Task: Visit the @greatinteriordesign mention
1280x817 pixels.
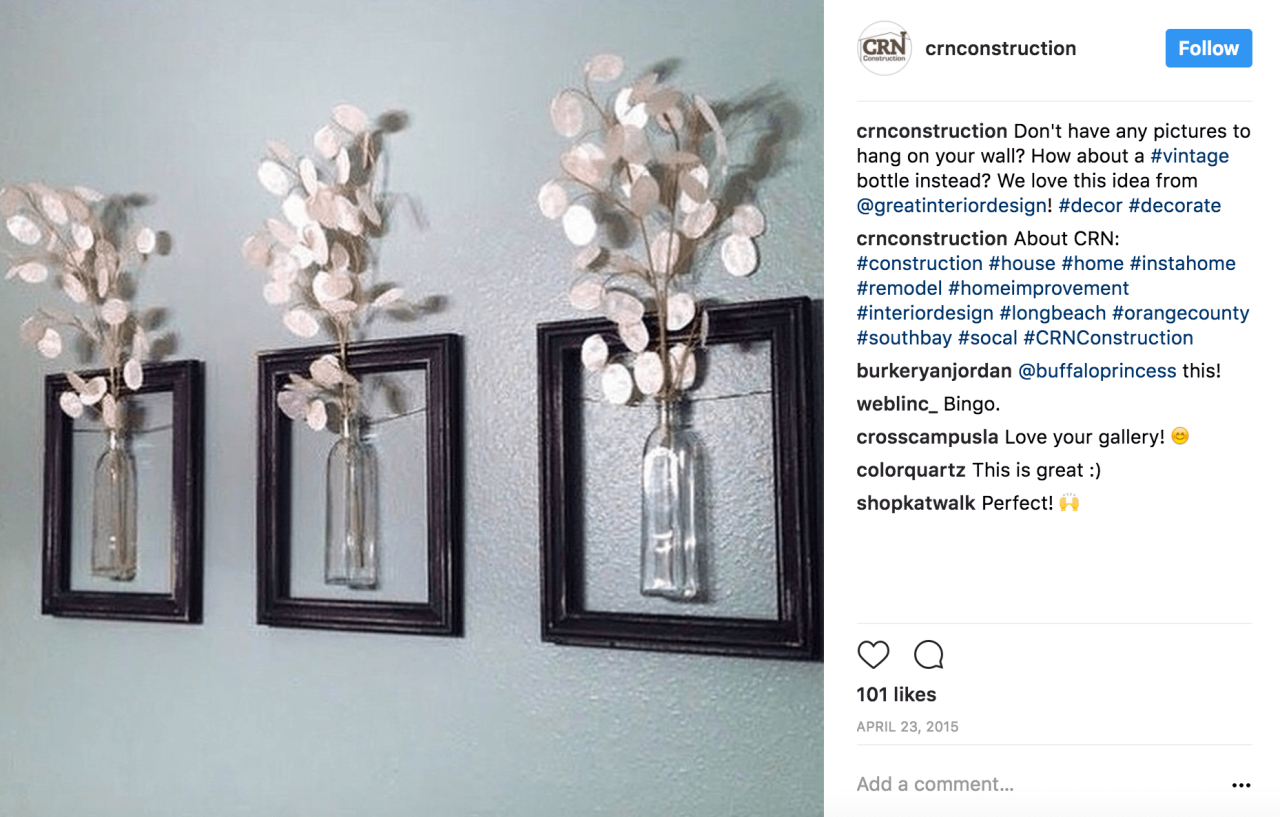Action: pyautogui.click(x=951, y=206)
